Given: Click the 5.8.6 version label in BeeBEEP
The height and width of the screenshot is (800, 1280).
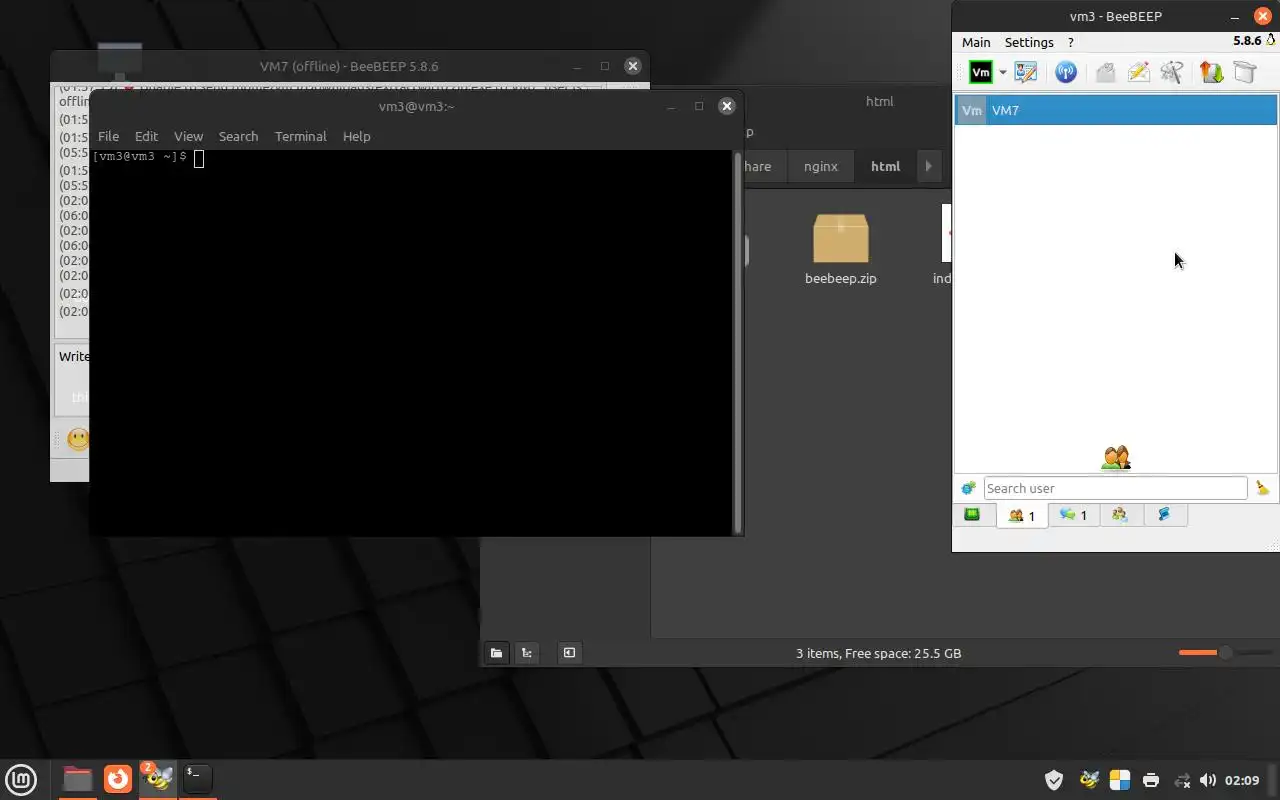Looking at the screenshot, I should coord(1247,41).
